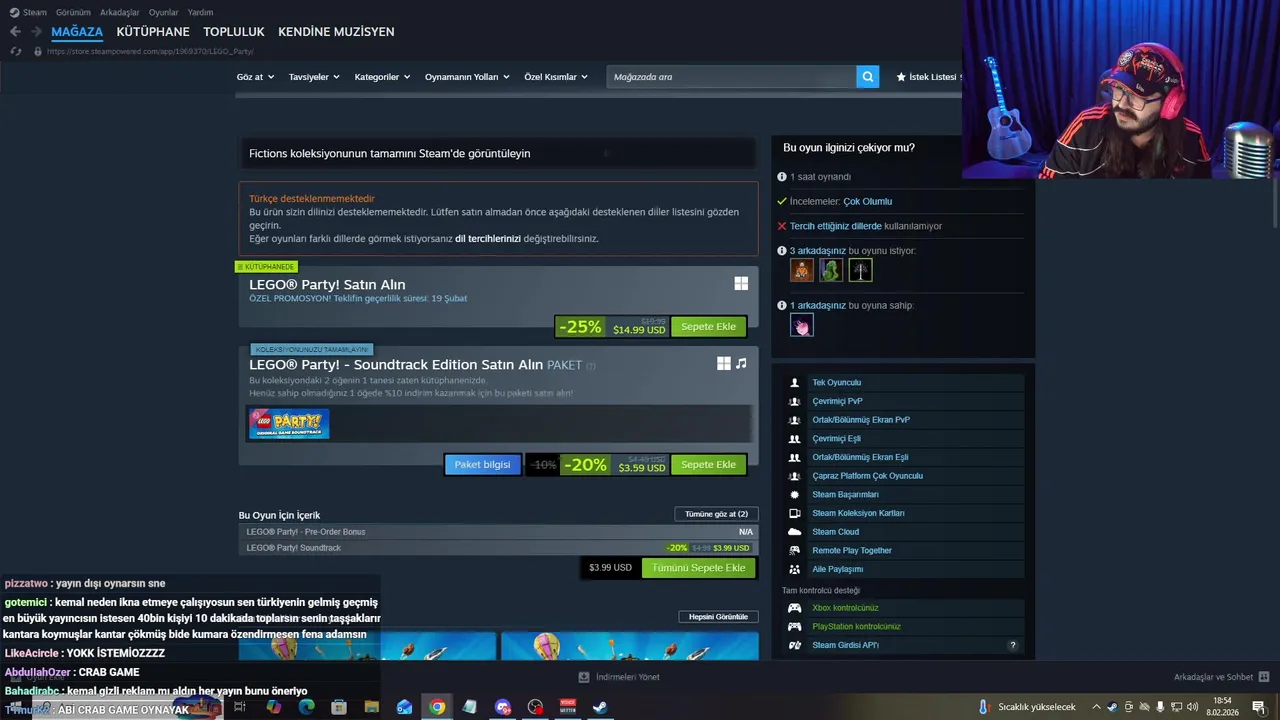Open the KENDINE MUZISYEN profile tab

point(336,32)
